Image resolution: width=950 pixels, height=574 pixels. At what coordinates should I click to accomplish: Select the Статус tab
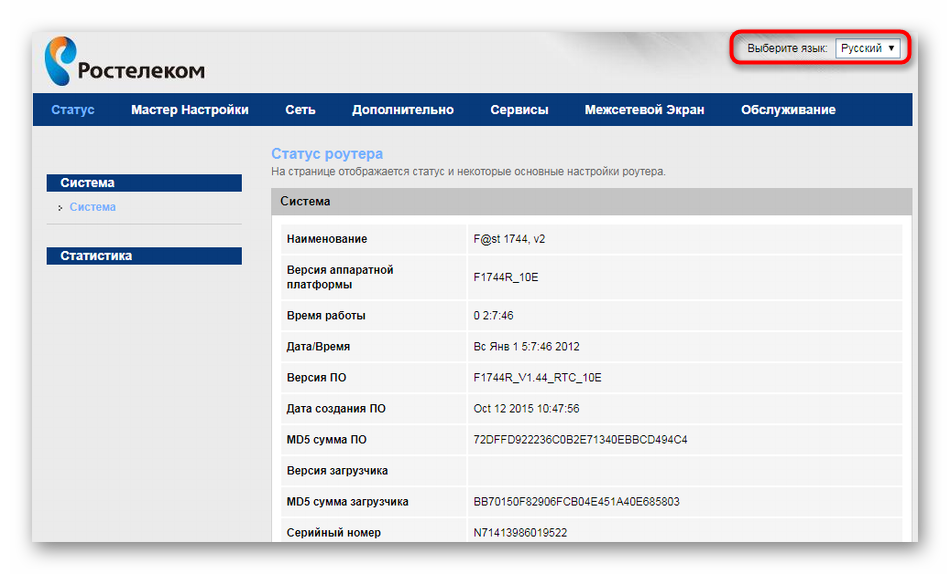click(73, 110)
